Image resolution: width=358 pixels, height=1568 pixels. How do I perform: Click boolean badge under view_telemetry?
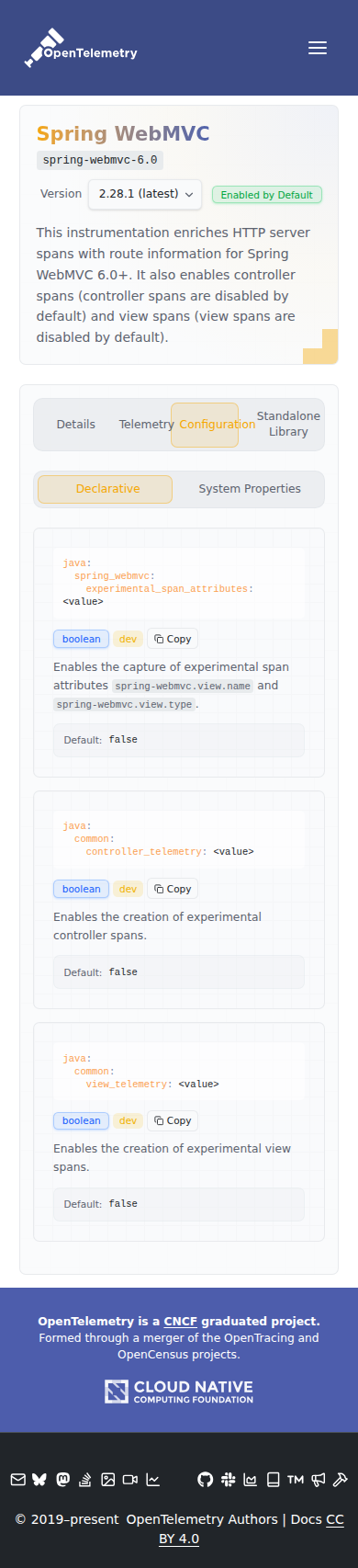pyautogui.click(x=82, y=1120)
